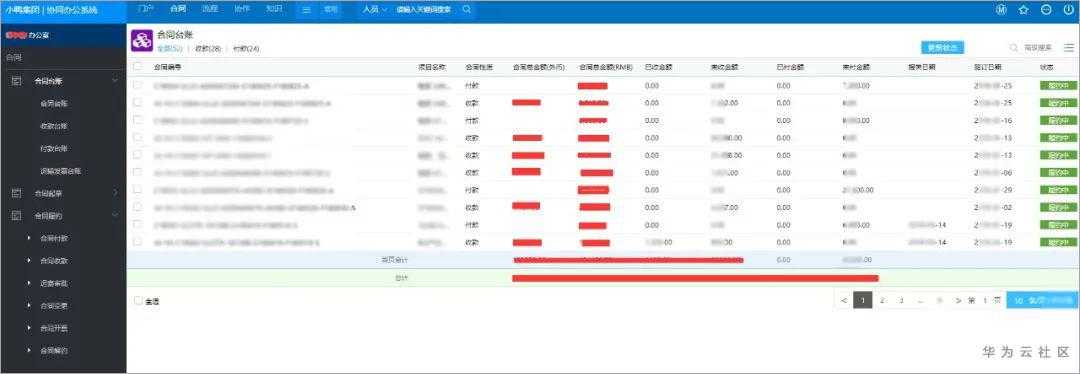Click the magnifier icon in top search bar
The image size is (1080, 374).
coord(466,10)
